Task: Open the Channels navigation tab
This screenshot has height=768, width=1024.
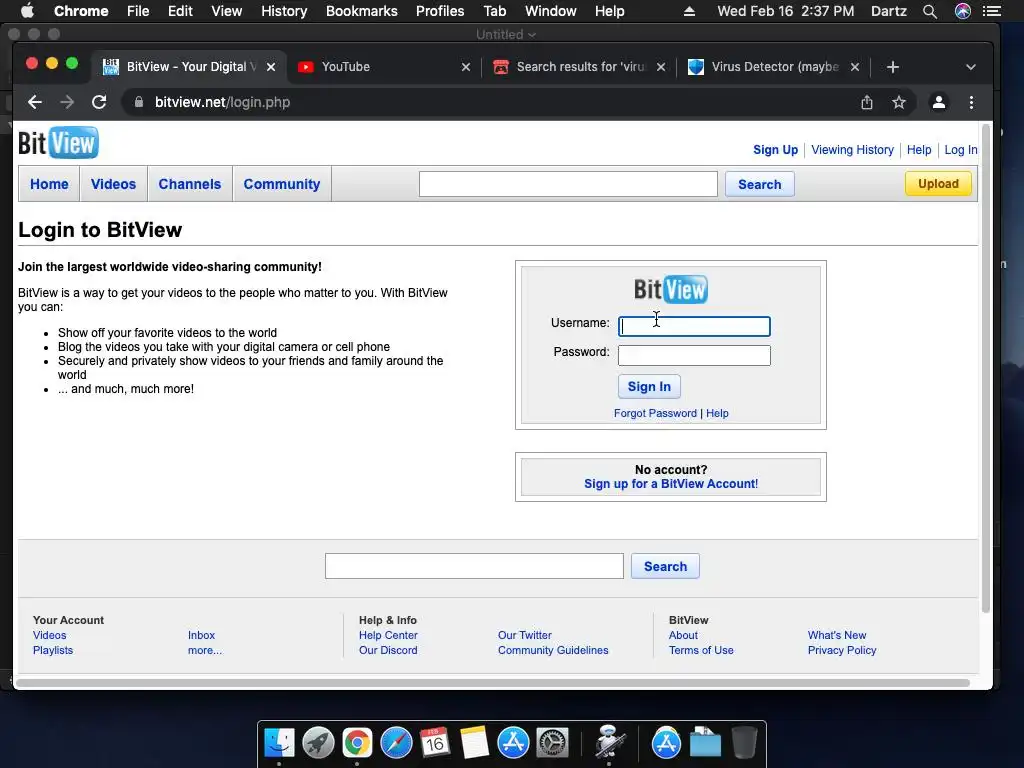Action: (189, 184)
